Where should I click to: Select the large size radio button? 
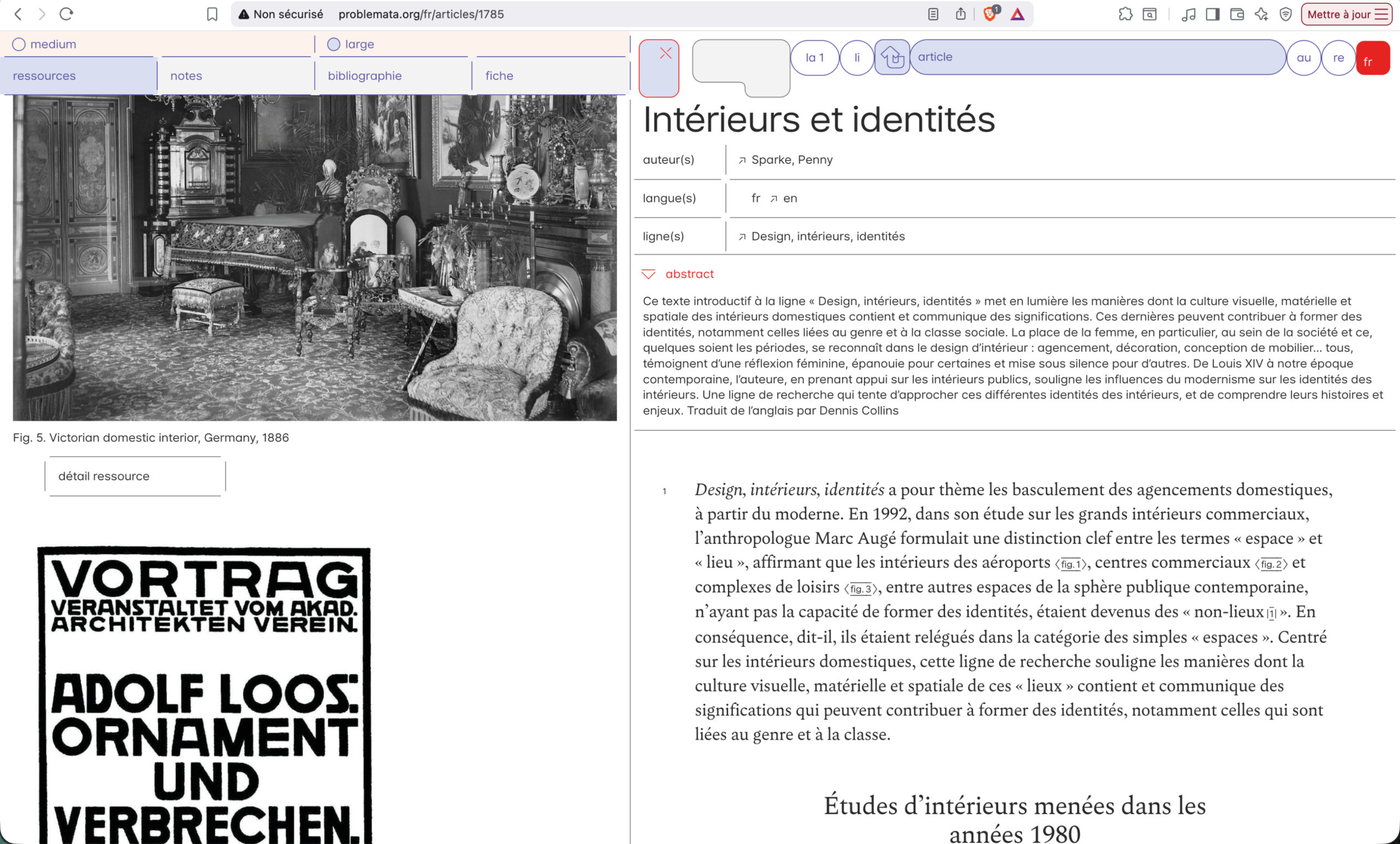pos(334,44)
